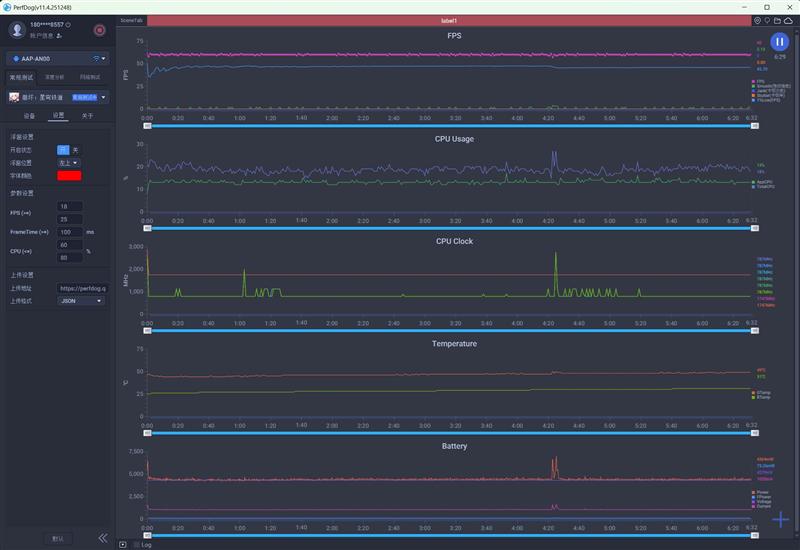Pick the red font color swatch
800x550 pixels.
[x=69, y=175]
